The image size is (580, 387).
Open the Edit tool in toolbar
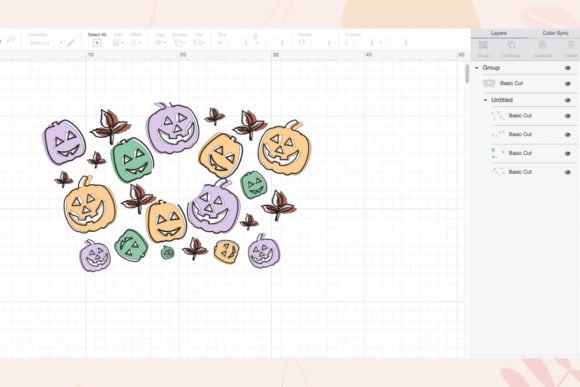coord(118,43)
